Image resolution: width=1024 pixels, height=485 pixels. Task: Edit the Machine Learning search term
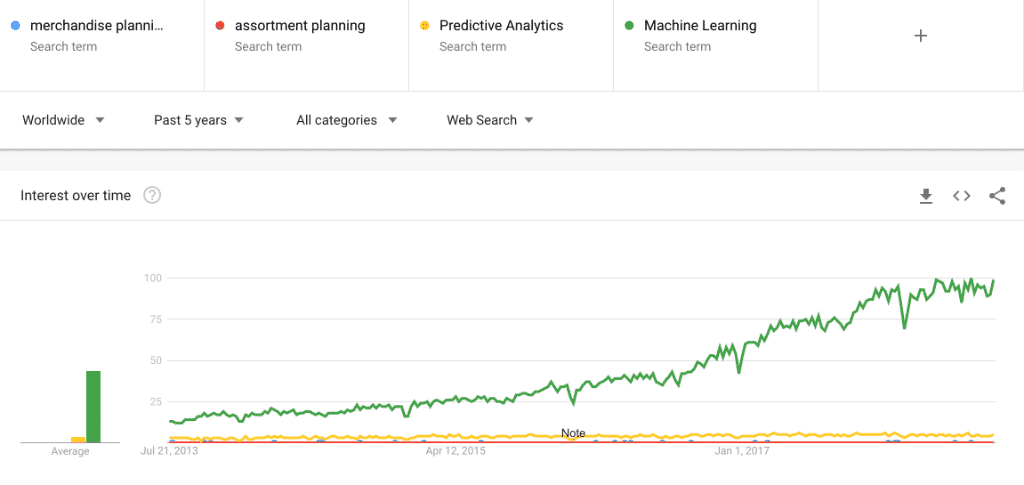[x=700, y=26]
